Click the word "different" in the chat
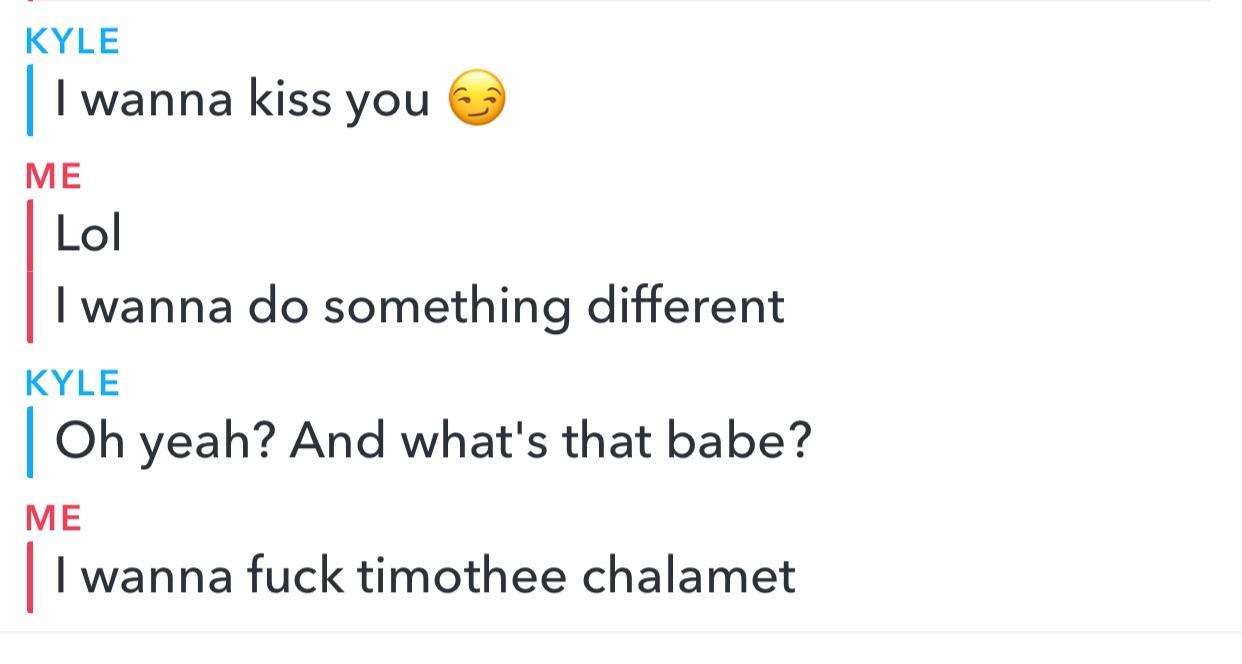The width and height of the screenshot is (1242, 664). click(685, 305)
